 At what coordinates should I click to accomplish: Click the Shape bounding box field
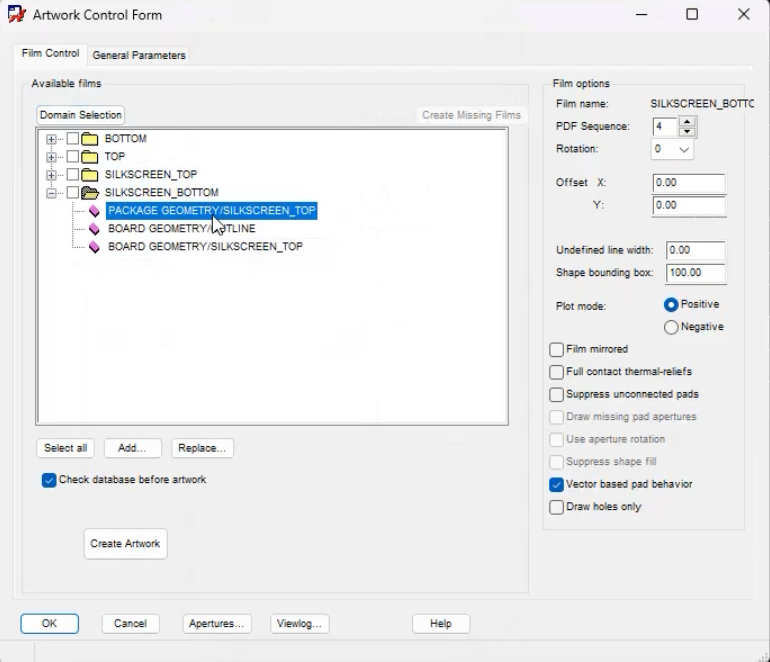[x=695, y=273]
